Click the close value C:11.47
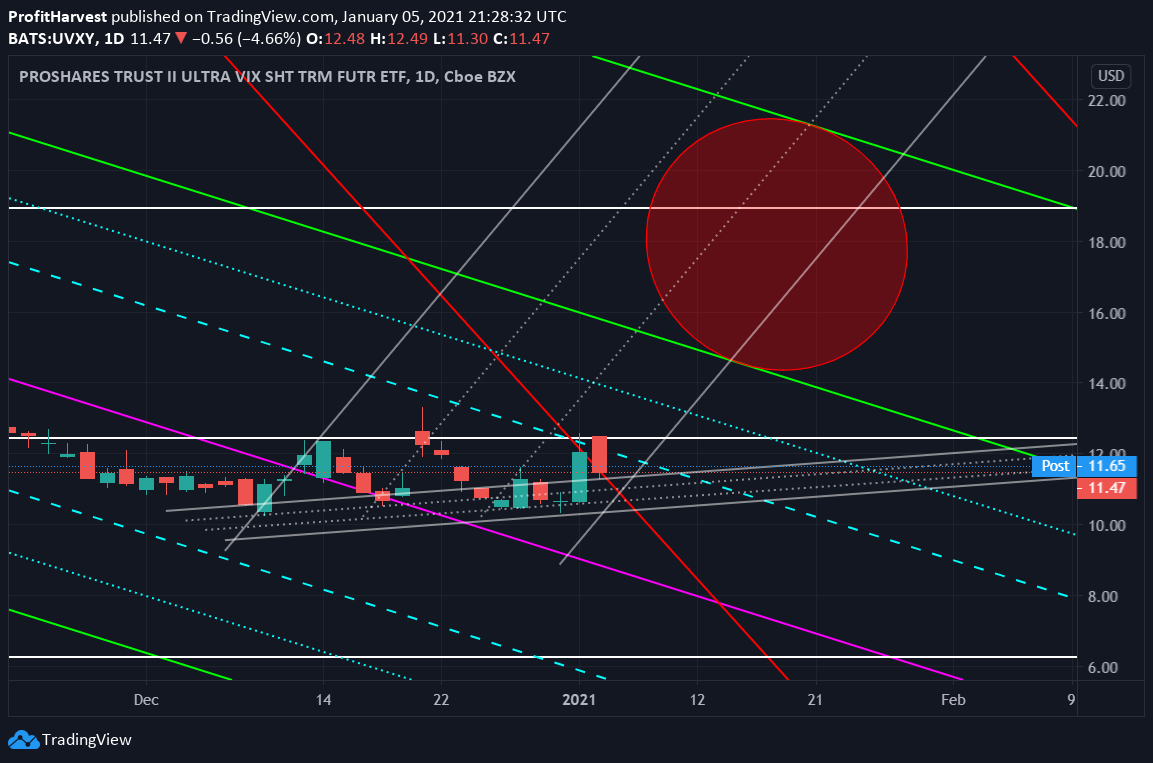 pos(521,38)
